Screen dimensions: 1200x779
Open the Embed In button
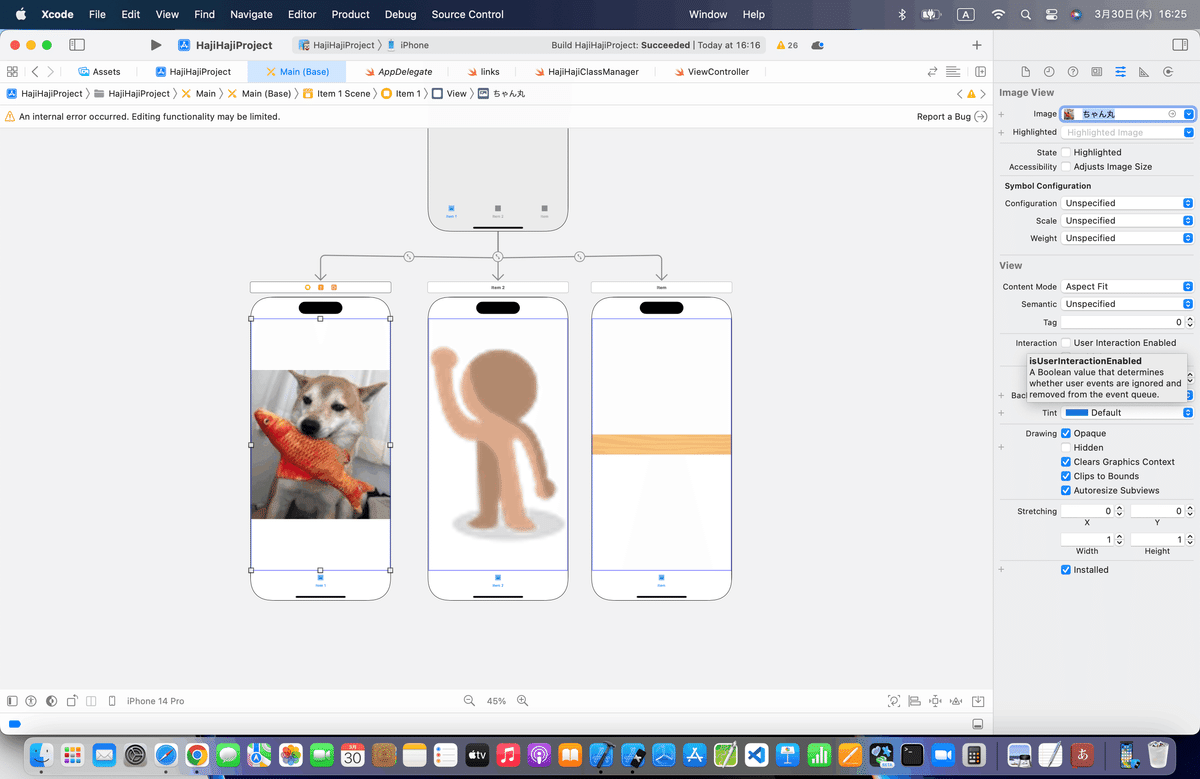coord(978,701)
